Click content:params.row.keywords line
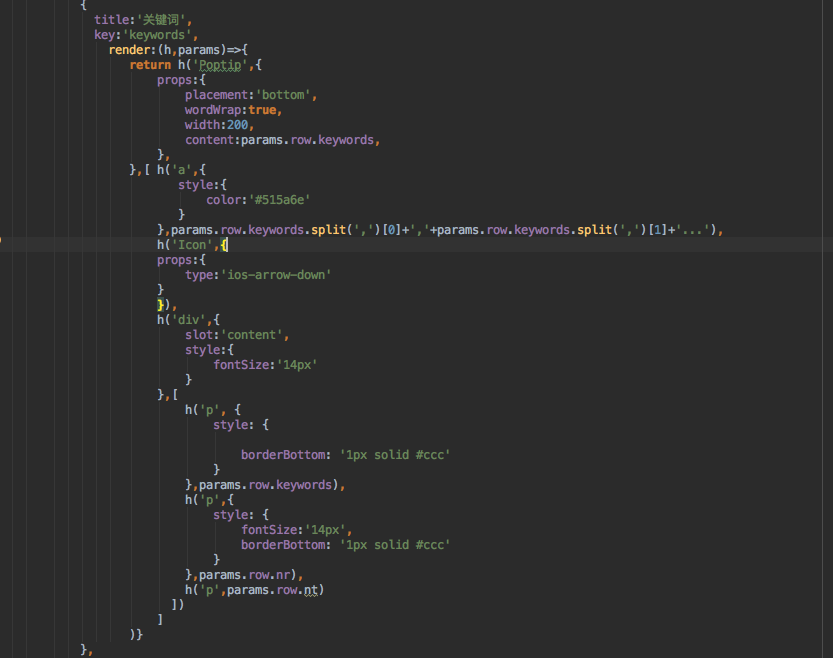 (x=282, y=140)
